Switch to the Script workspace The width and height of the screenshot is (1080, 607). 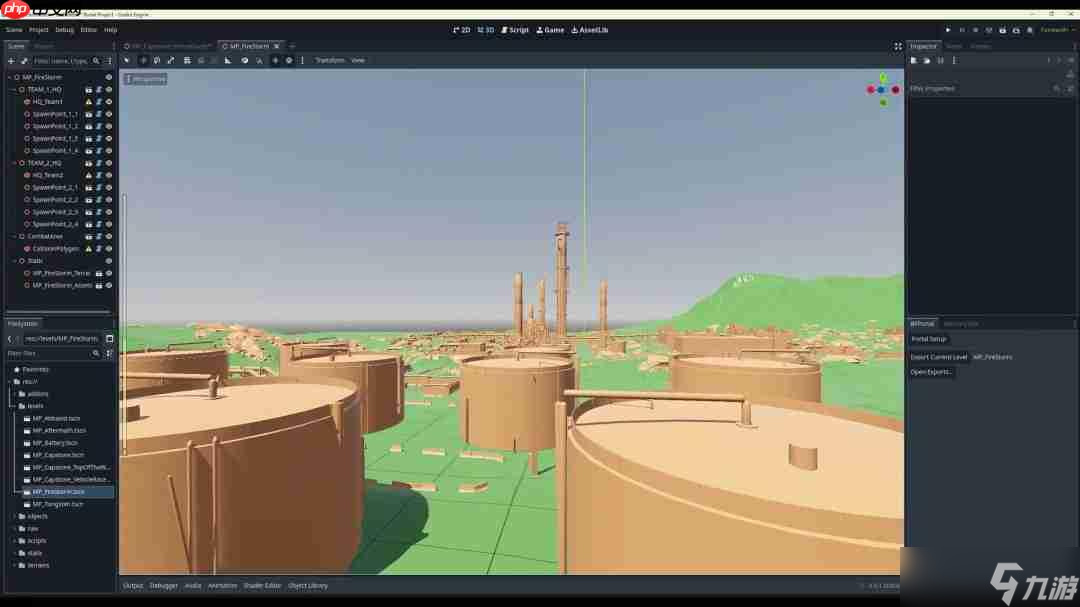click(515, 30)
